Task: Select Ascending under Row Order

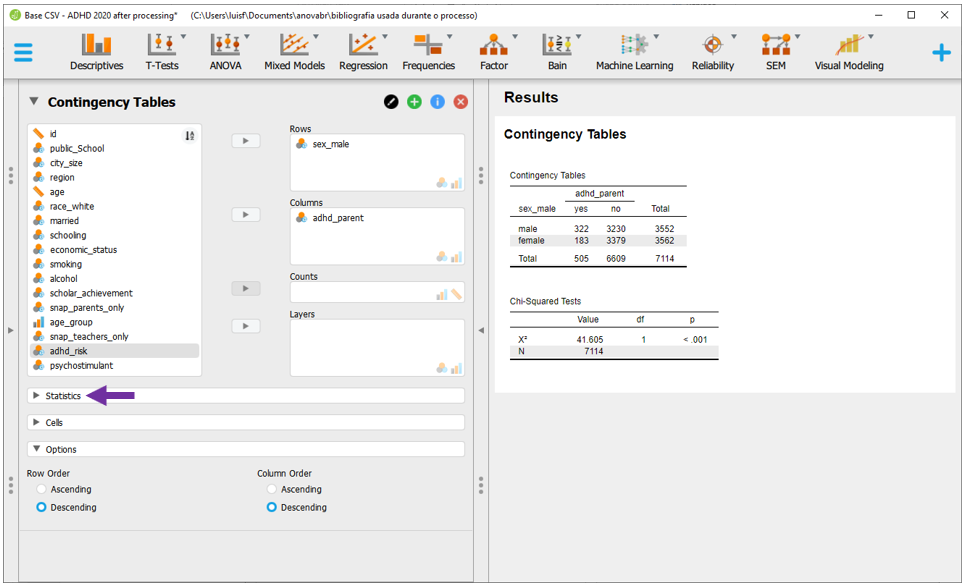Action: (x=42, y=490)
